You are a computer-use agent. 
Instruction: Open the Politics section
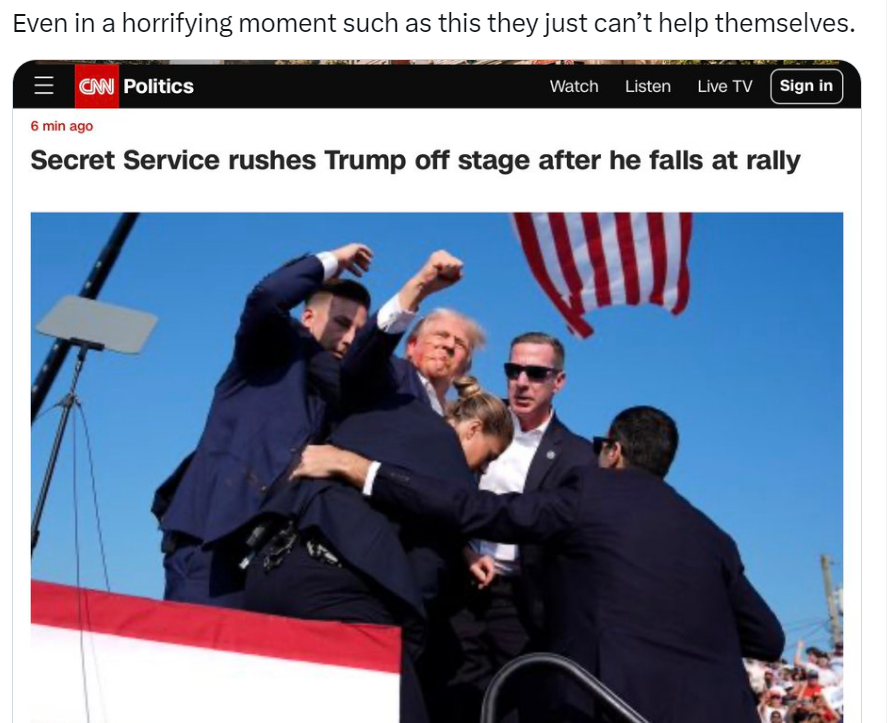[159, 86]
